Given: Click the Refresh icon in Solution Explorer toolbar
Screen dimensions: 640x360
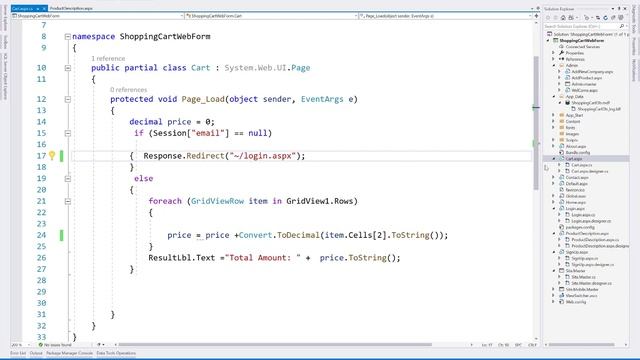Looking at the screenshot, I should [606, 18].
